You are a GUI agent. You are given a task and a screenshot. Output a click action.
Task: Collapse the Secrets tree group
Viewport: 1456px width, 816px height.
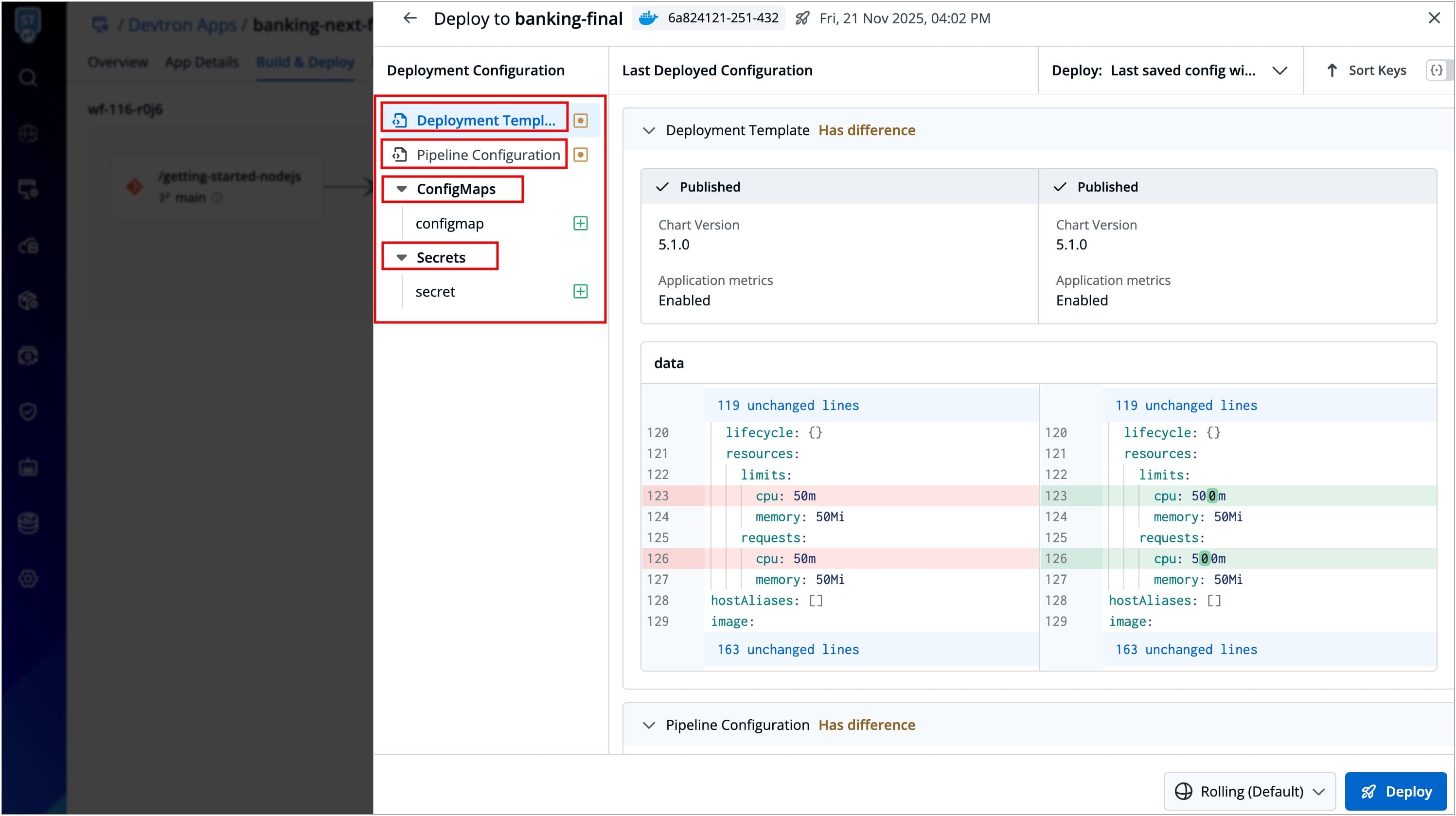(401, 258)
